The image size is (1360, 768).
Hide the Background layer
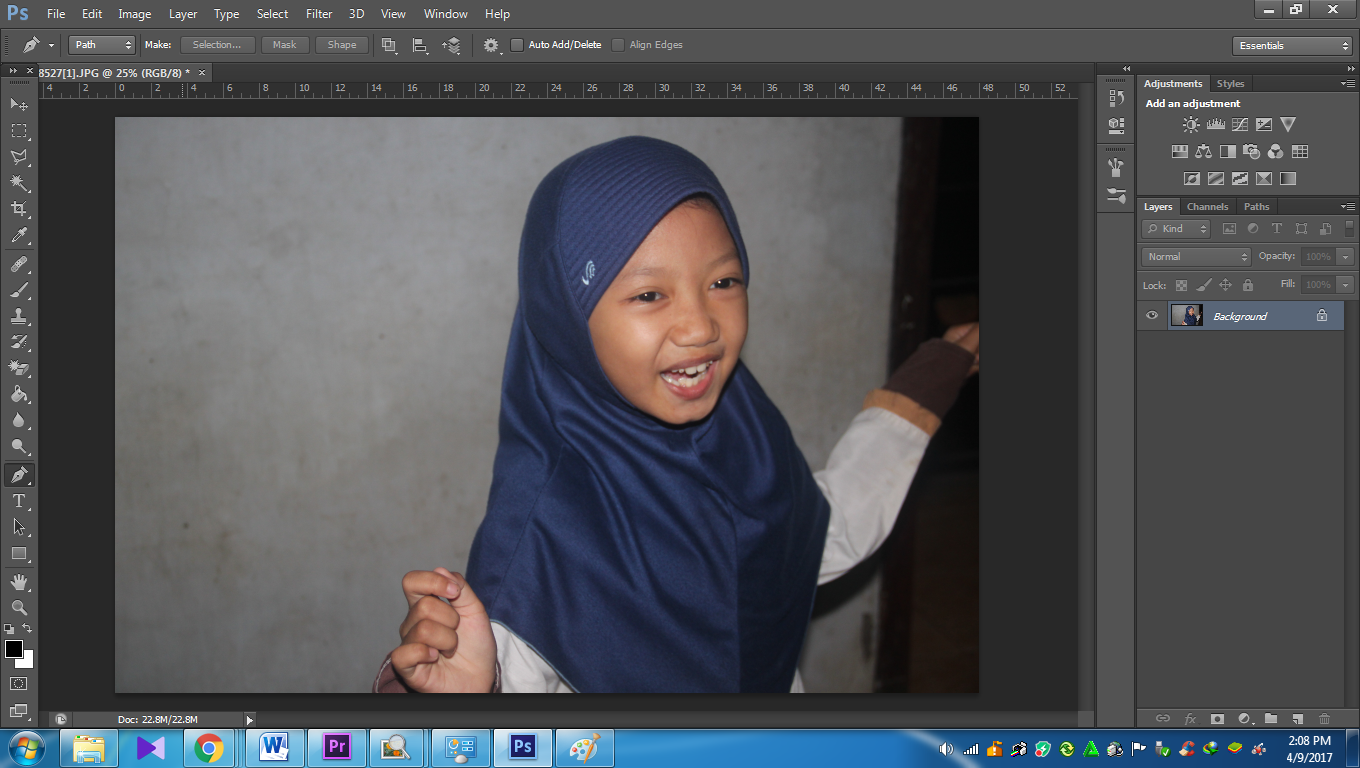point(1151,315)
